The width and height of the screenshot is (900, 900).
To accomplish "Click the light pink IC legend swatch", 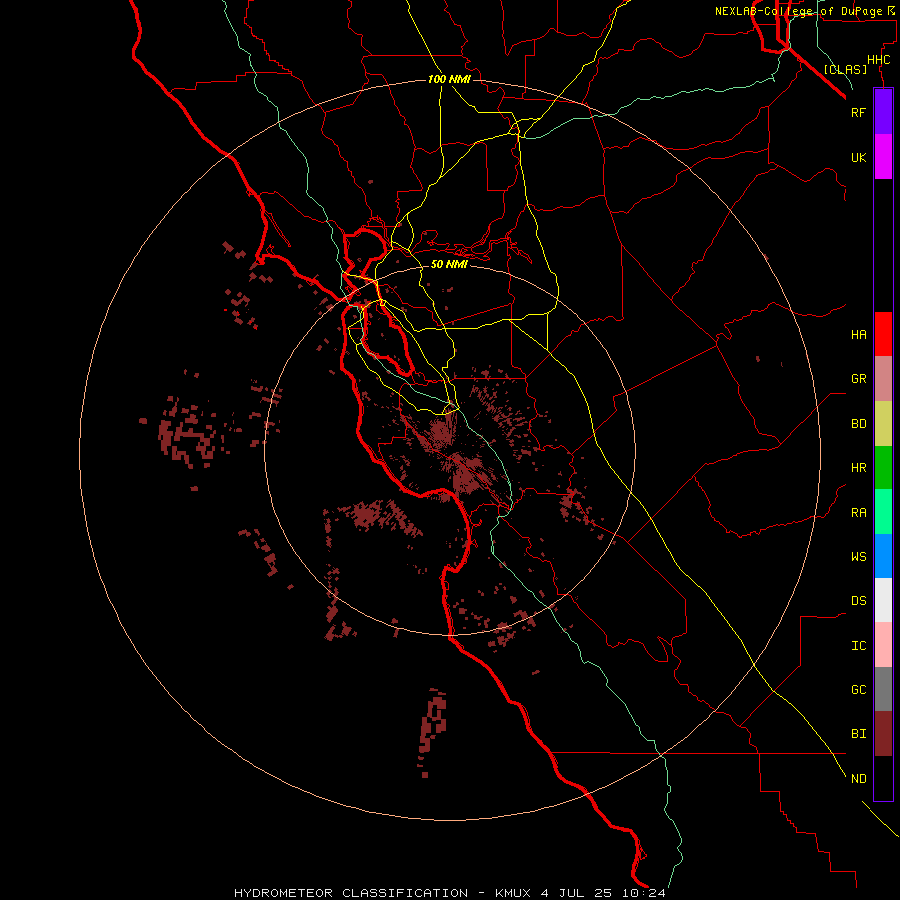I will point(883,645).
